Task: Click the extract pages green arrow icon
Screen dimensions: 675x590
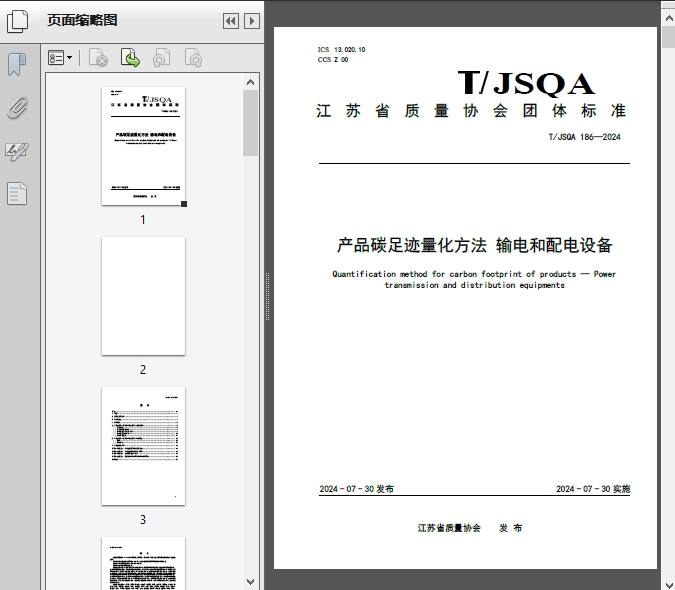Action: (x=130, y=58)
